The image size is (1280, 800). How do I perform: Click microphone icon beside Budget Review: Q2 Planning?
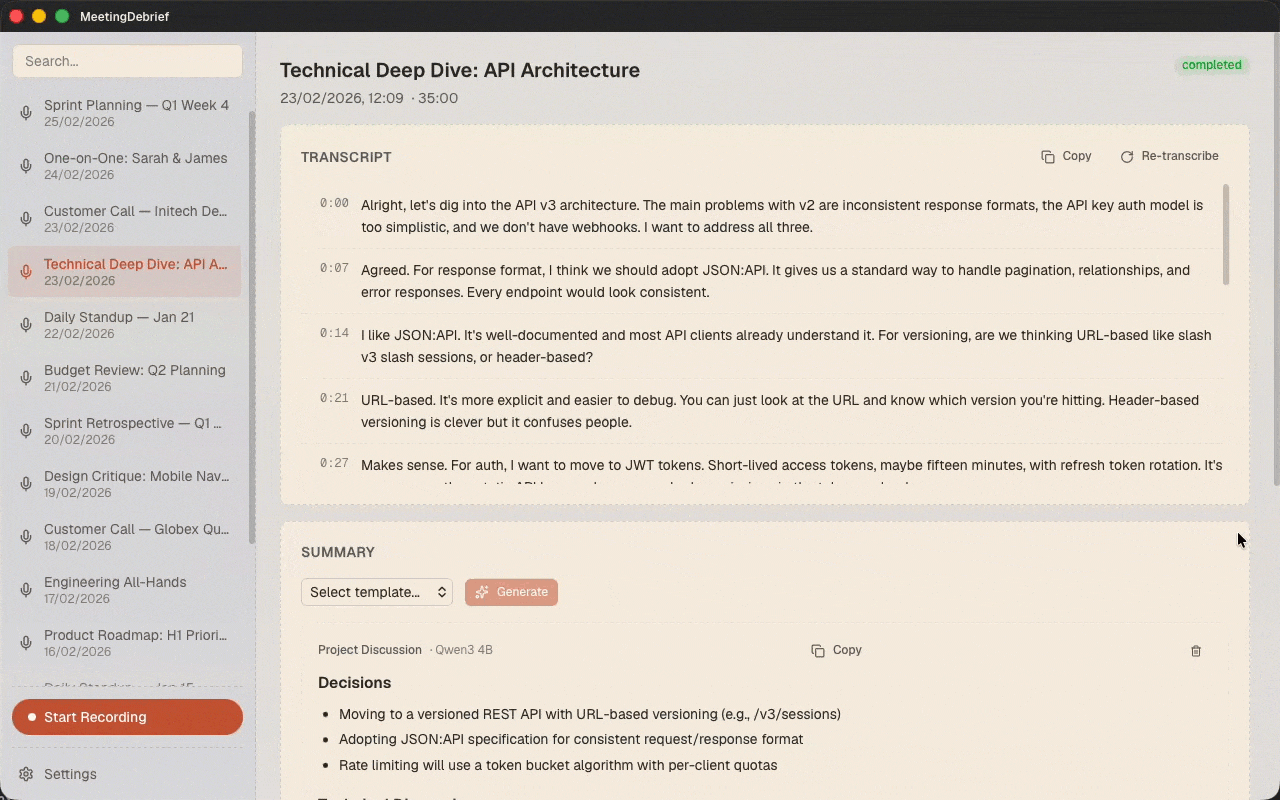coord(26,378)
